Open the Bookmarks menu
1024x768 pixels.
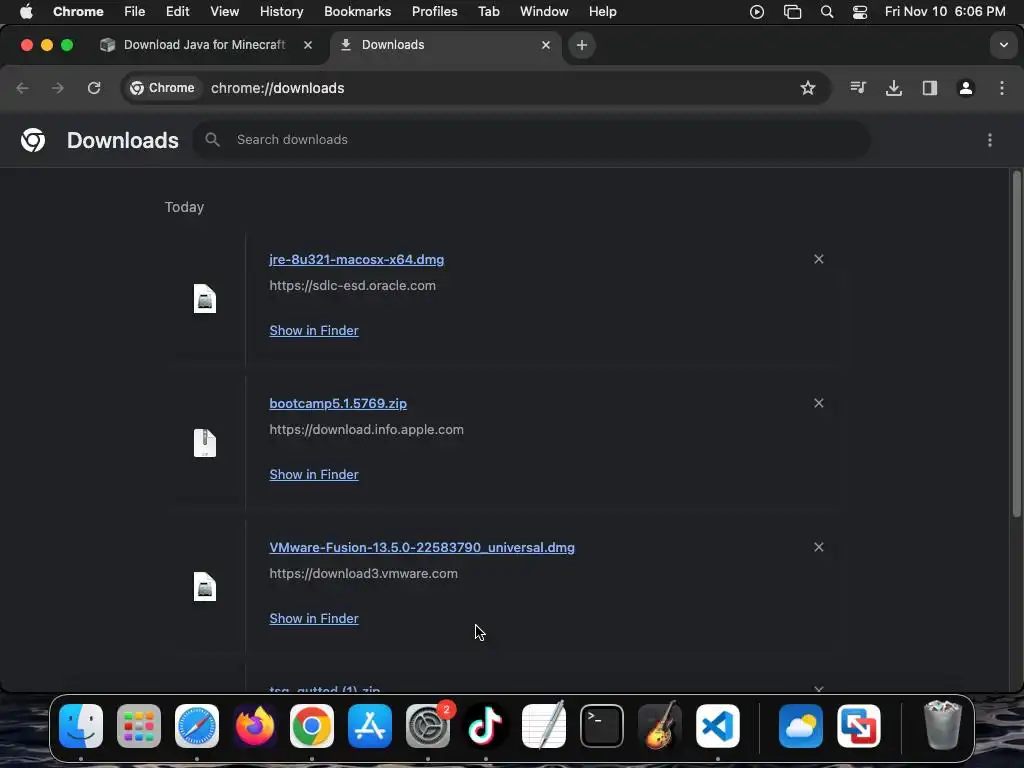point(357,12)
